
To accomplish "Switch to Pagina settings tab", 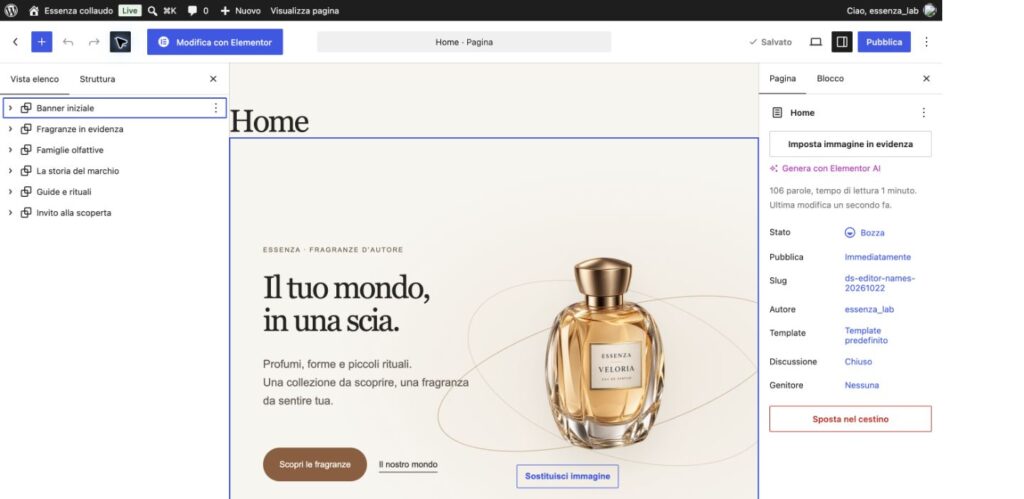I will (x=782, y=78).
